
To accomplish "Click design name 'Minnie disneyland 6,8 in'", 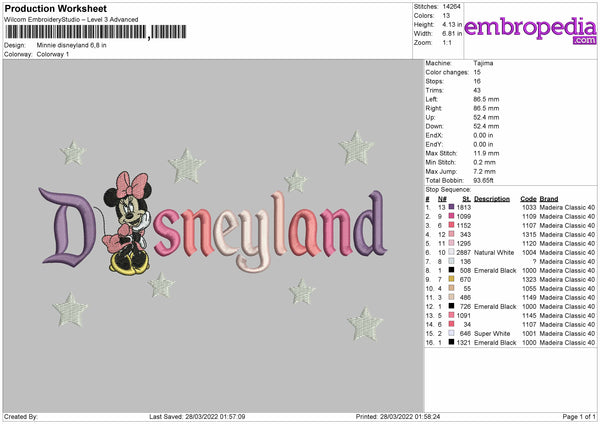I will click(72, 45).
